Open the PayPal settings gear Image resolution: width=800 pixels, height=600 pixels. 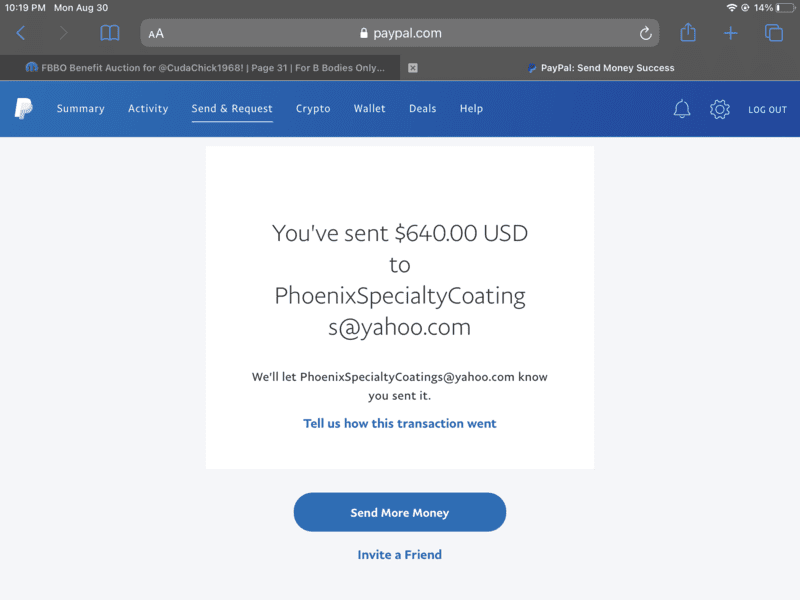(x=720, y=109)
